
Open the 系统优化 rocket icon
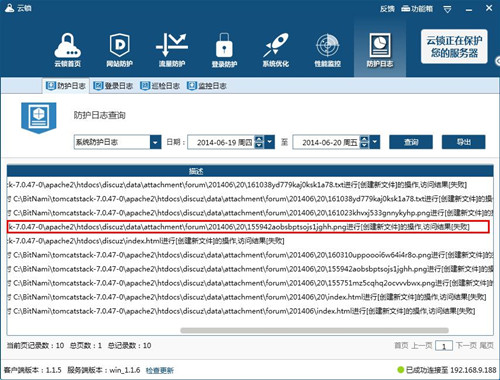tap(276, 50)
